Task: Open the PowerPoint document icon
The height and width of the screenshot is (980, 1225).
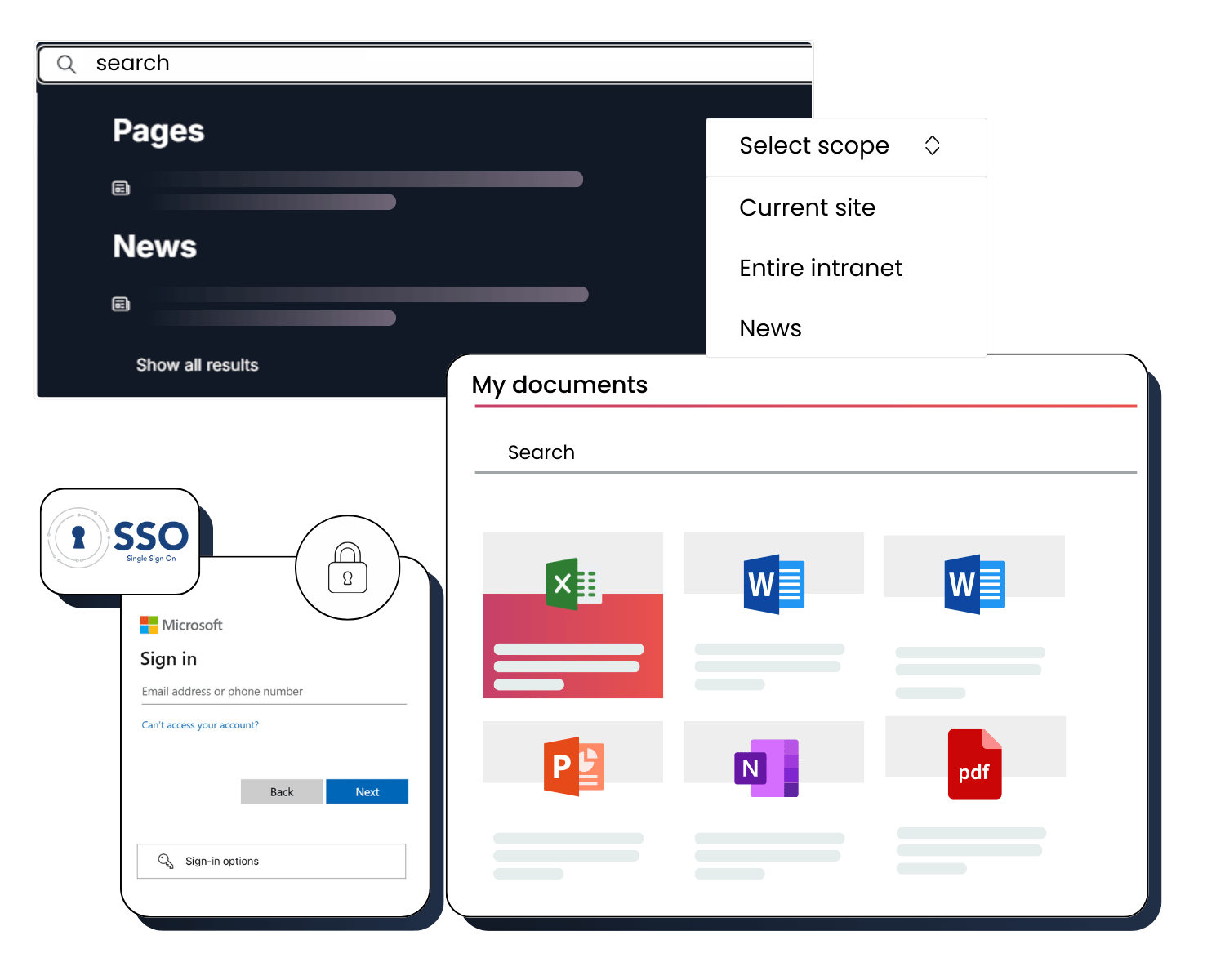Action: pyautogui.click(x=573, y=767)
